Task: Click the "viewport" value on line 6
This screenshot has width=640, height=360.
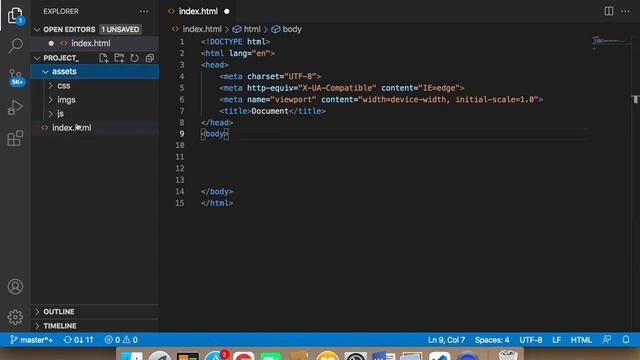Action: 293,100
